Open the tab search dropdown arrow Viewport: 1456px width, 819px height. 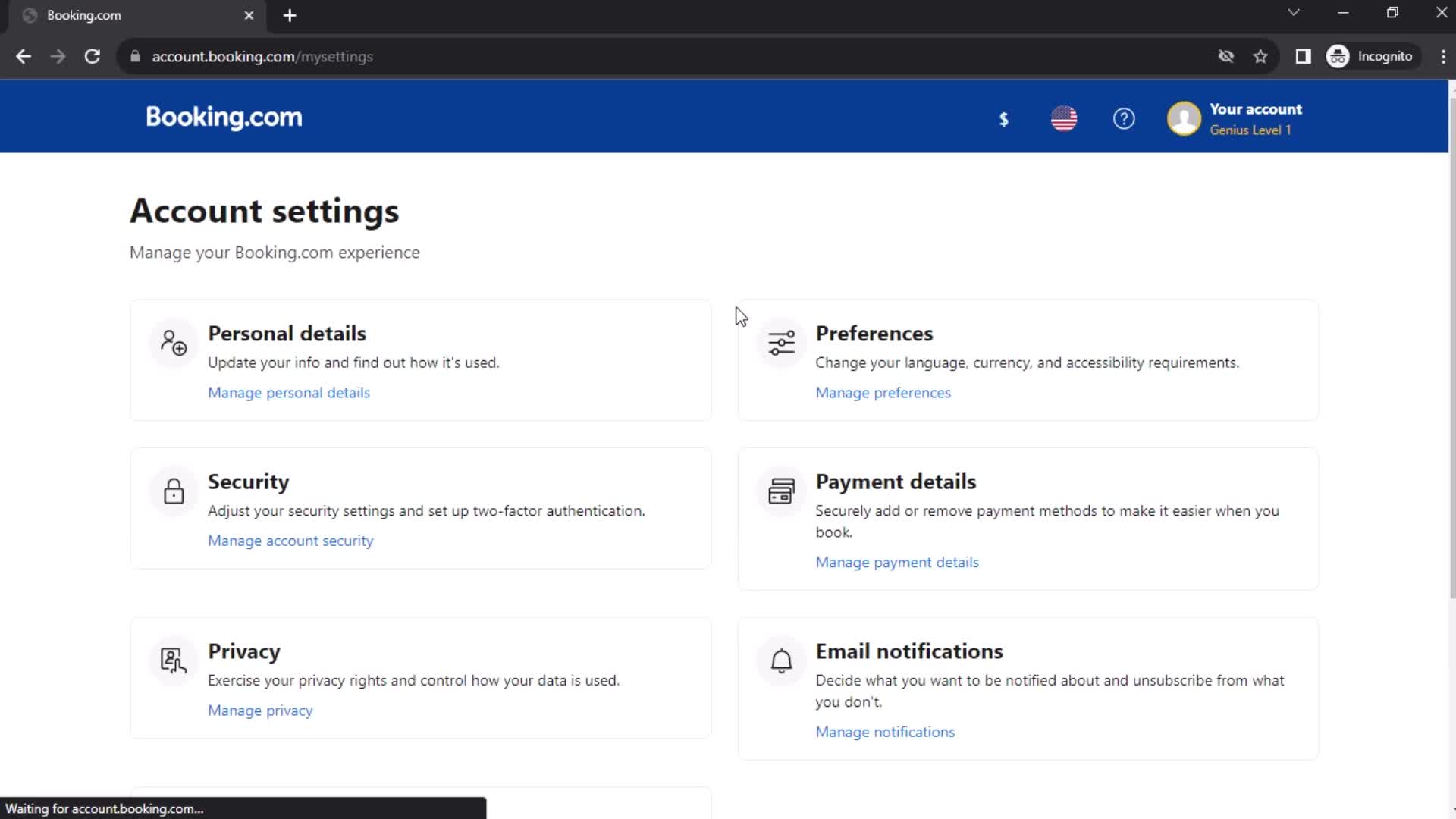click(x=1294, y=13)
